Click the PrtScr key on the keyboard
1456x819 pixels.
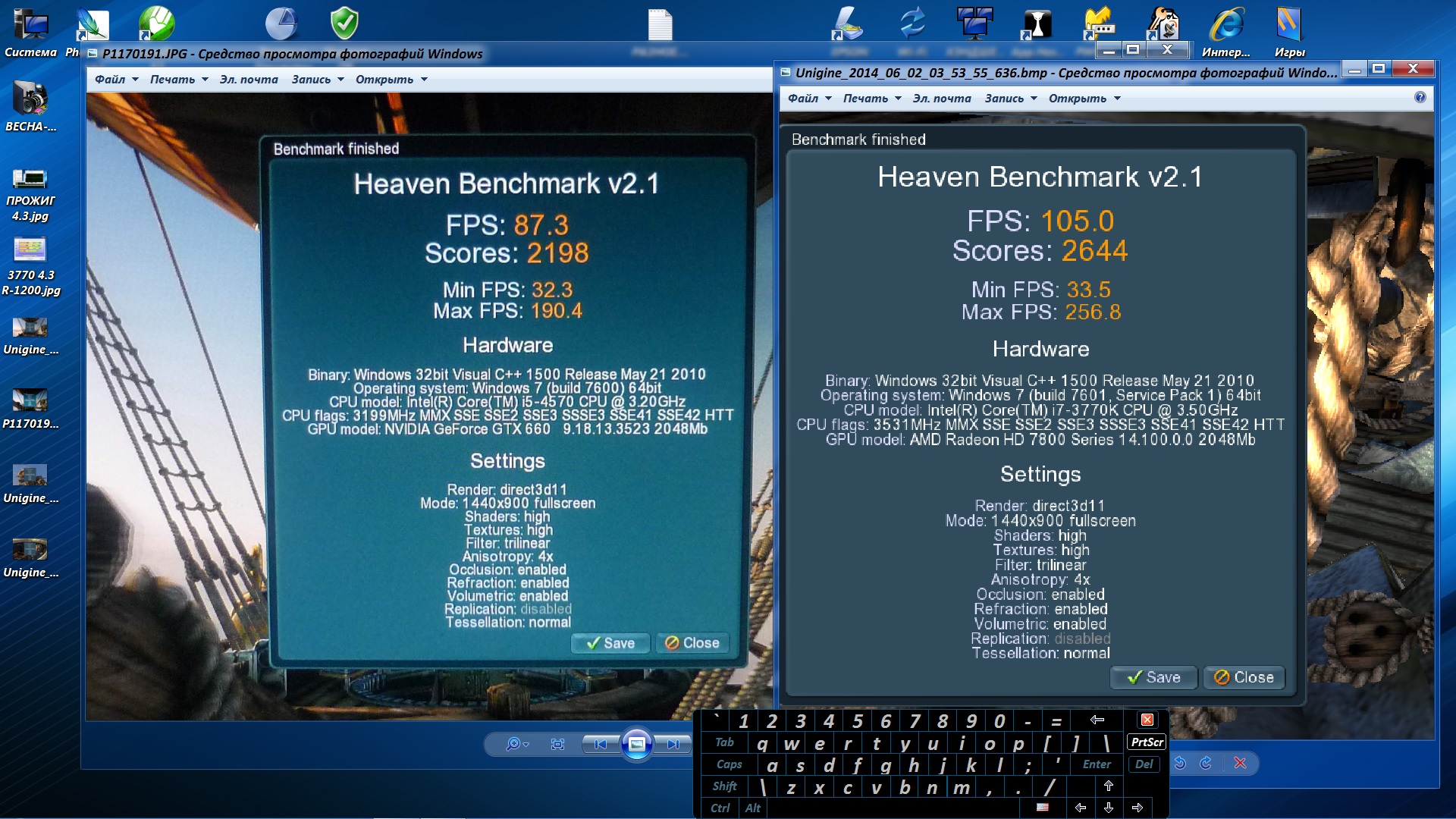(x=1147, y=742)
